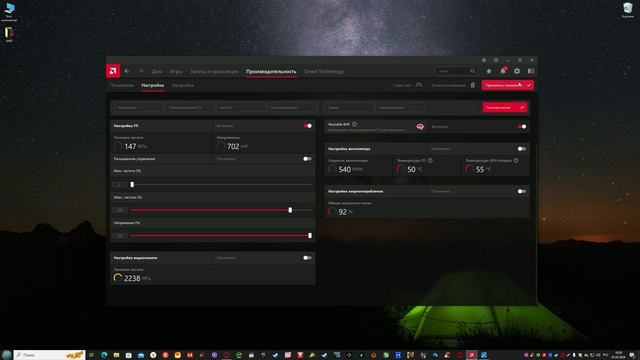Image resolution: width=640 pixels, height=360 pixels.
Task: Click the search field in AMD Software
Action: (456, 71)
